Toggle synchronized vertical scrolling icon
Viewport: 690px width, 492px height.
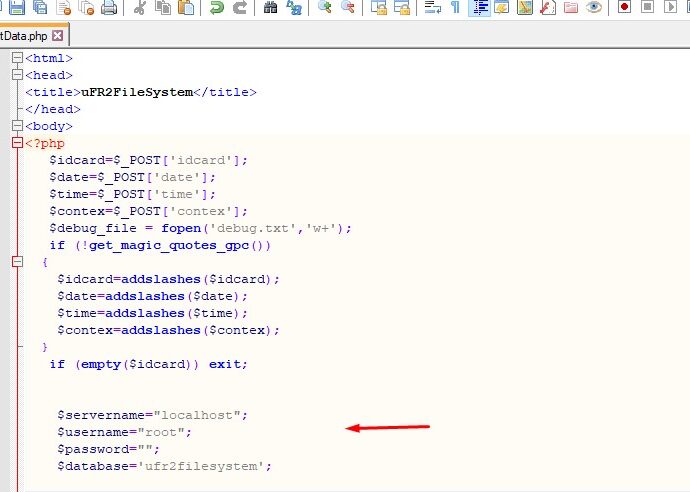click(379, 7)
